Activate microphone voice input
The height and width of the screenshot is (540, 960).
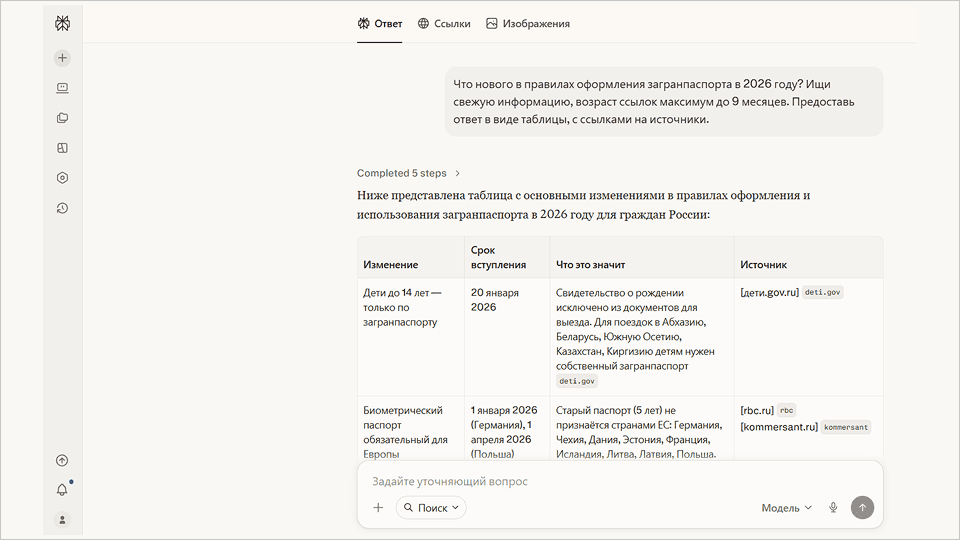pyautogui.click(x=833, y=508)
